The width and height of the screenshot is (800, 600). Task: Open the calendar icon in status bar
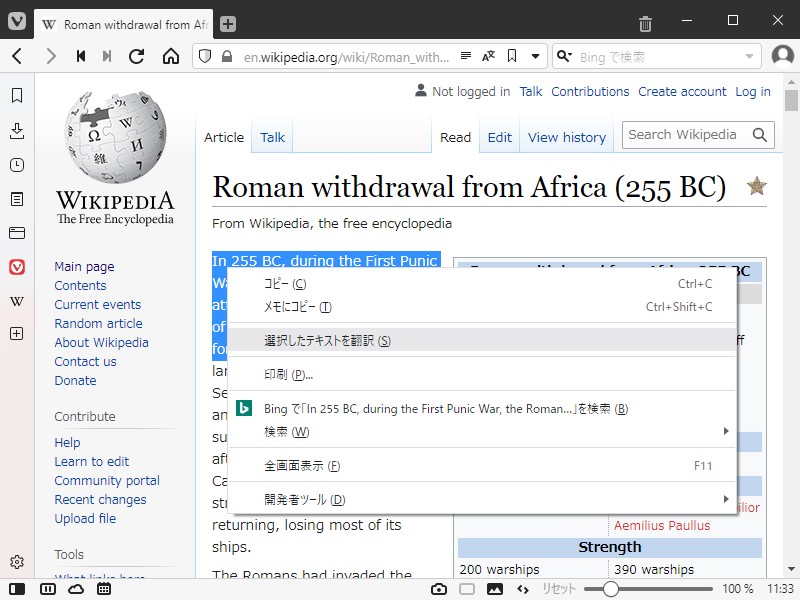[104, 589]
